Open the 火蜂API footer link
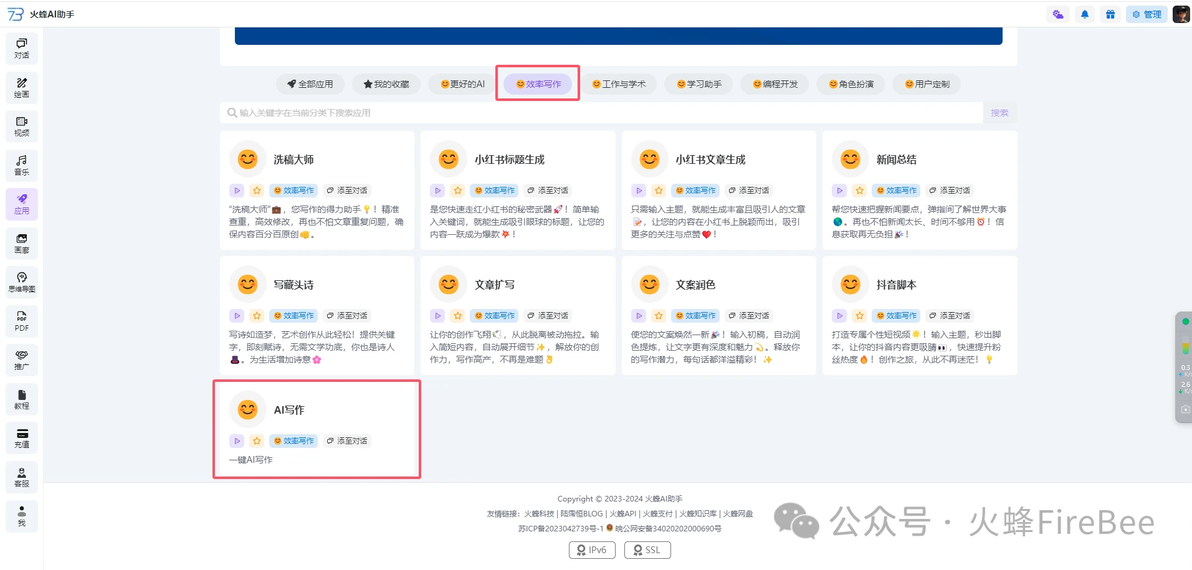 coord(623,514)
